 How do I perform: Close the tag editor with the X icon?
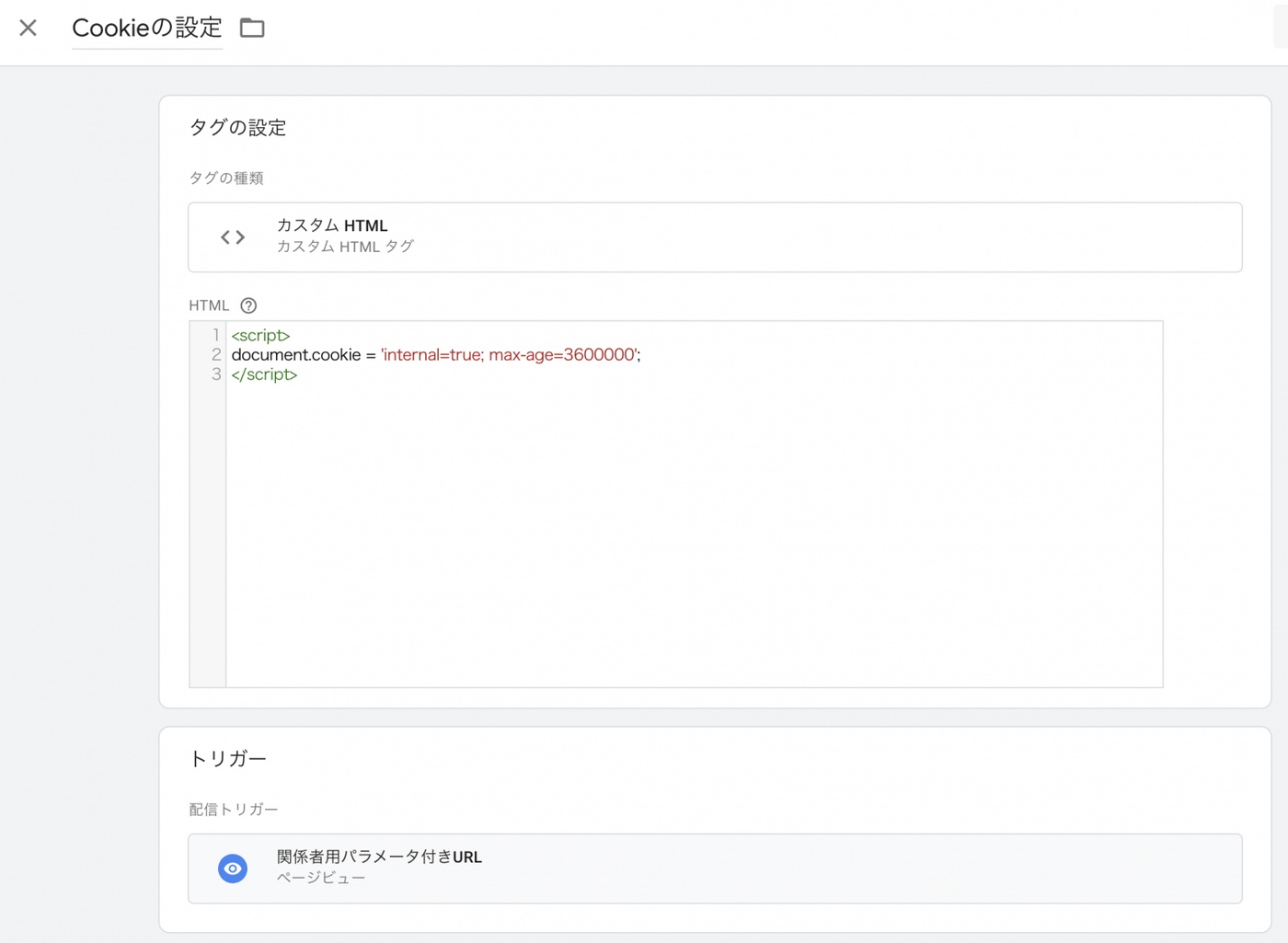28,28
